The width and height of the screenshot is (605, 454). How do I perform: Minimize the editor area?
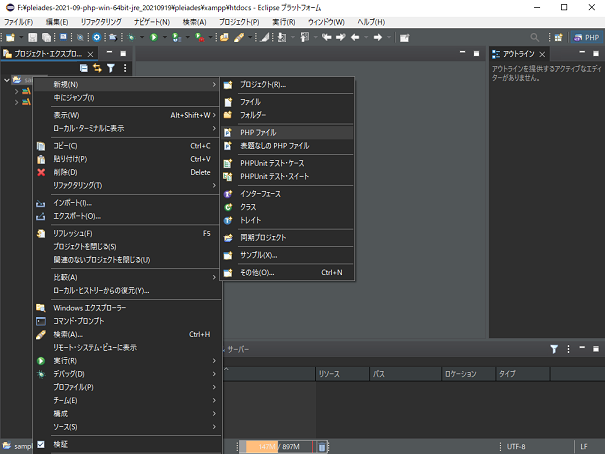(462, 53)
